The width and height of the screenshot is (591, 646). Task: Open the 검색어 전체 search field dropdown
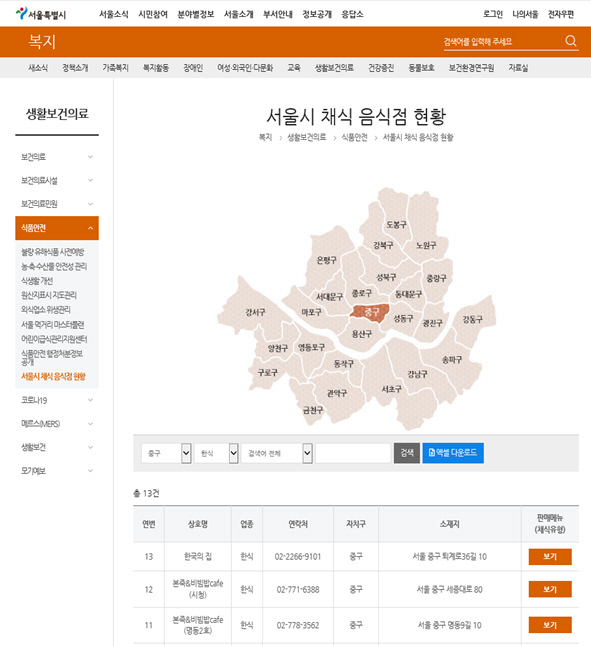tap(277, 453)
